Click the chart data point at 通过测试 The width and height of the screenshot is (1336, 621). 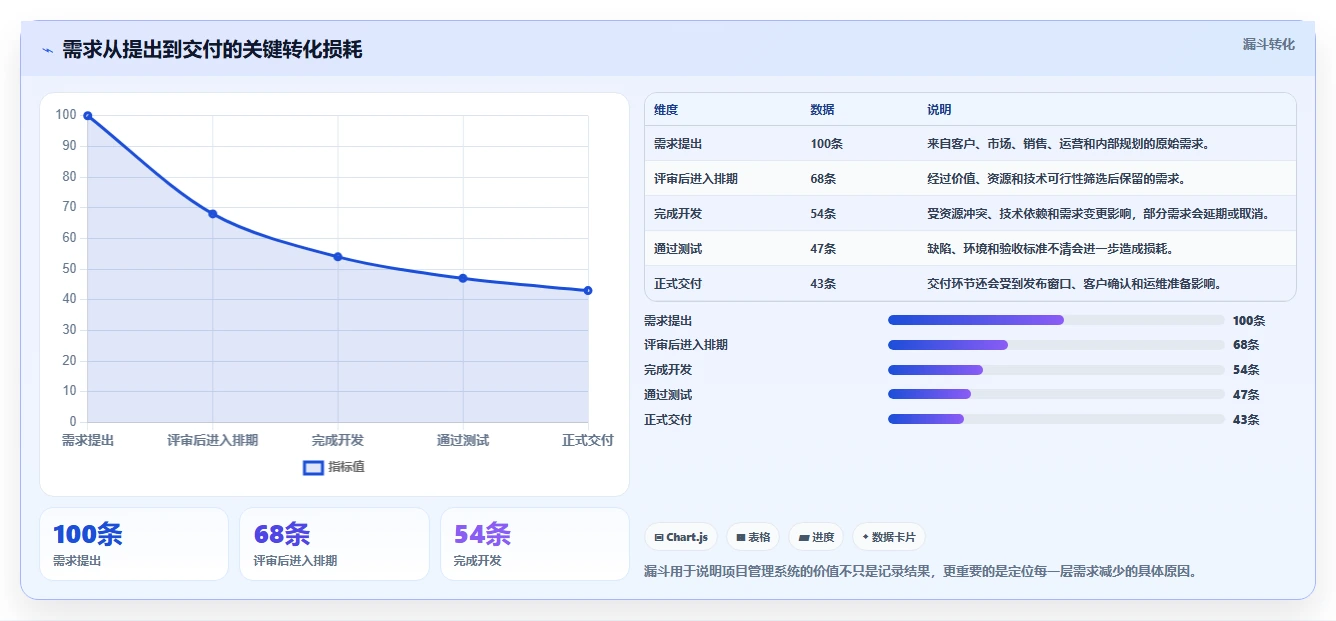463,278
